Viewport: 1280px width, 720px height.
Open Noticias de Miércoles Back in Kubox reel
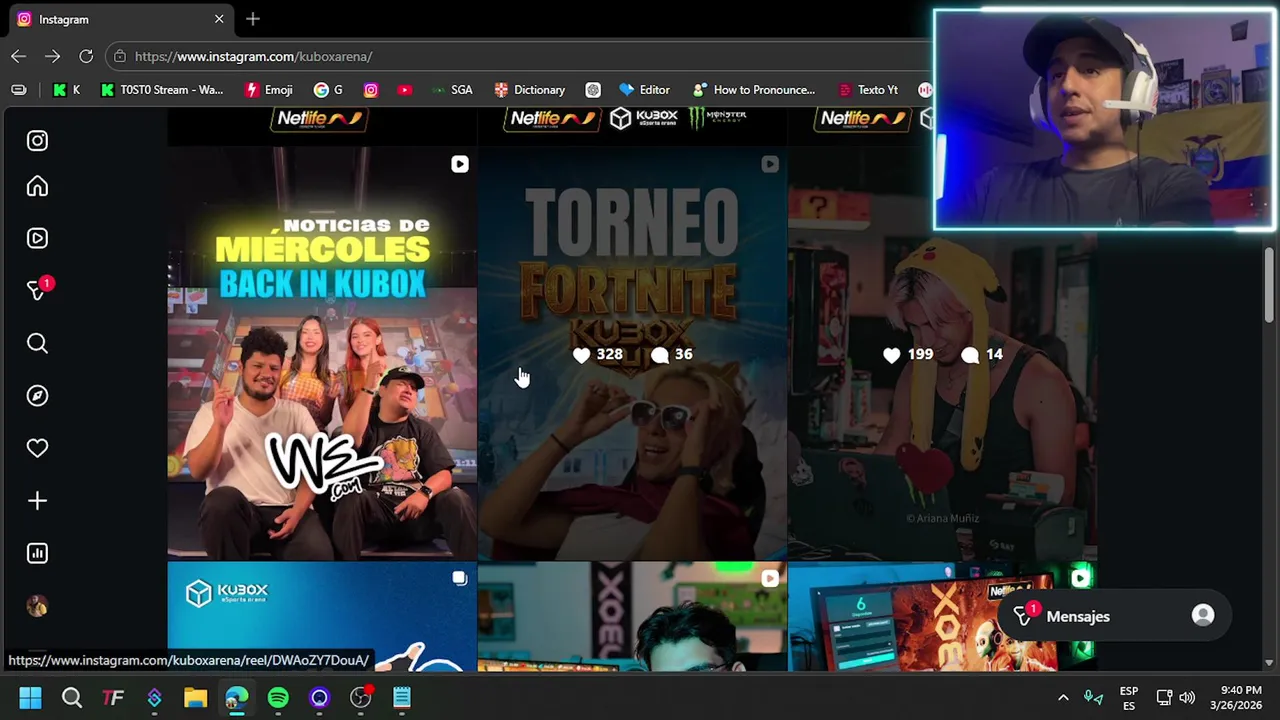click(322, 354)
